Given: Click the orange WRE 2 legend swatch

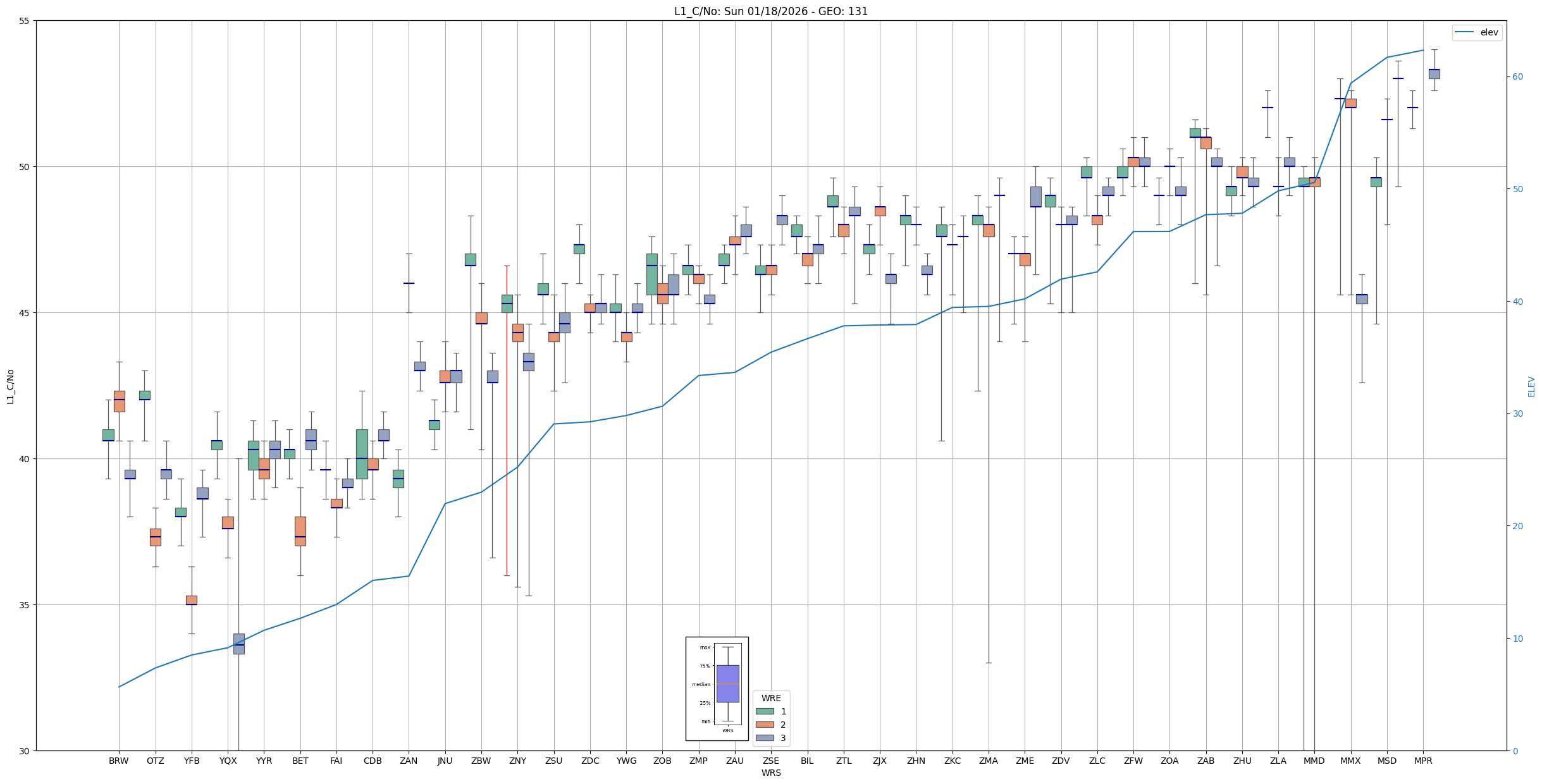Looking at the screenshot, I should pos(765,725).
